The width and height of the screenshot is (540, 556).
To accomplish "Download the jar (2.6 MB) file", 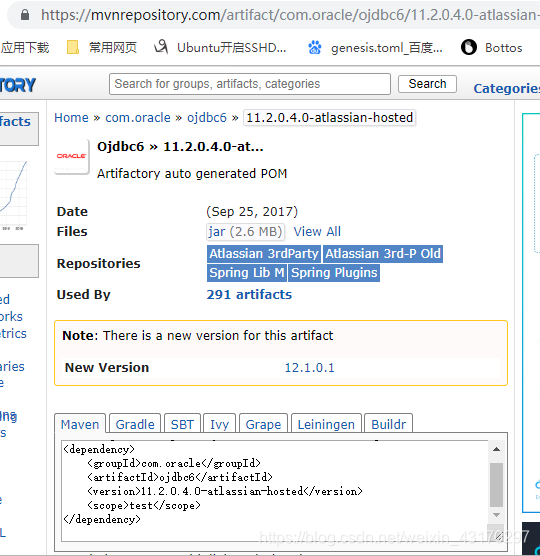I will pyautogui.click(x=245, y=232).
